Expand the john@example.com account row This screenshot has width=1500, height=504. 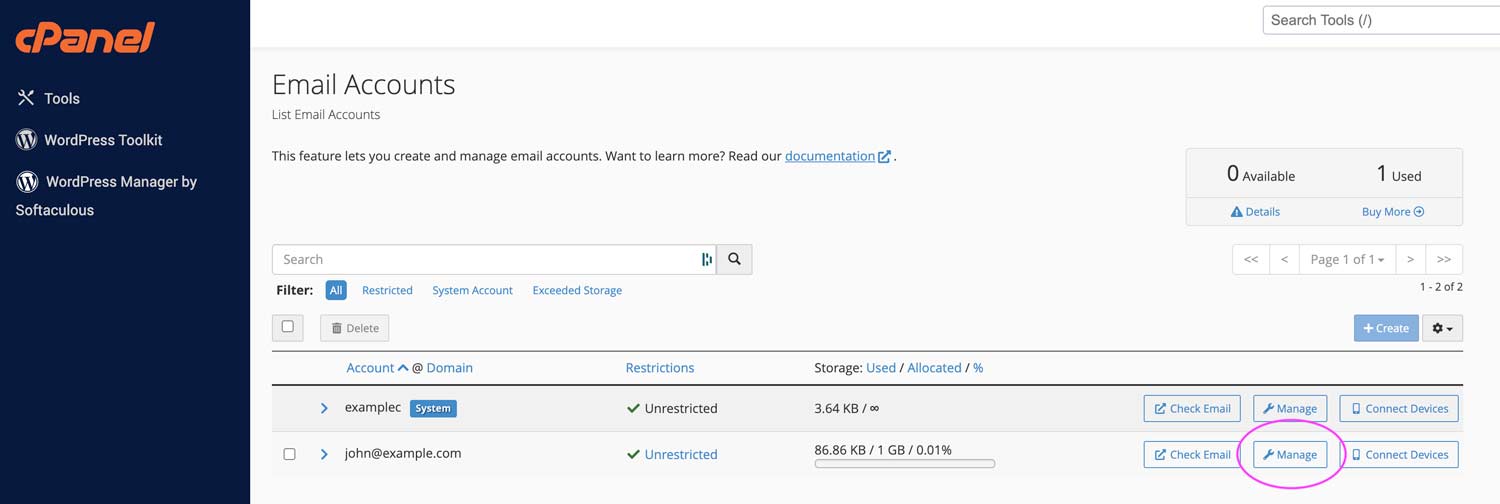point(324,454)
